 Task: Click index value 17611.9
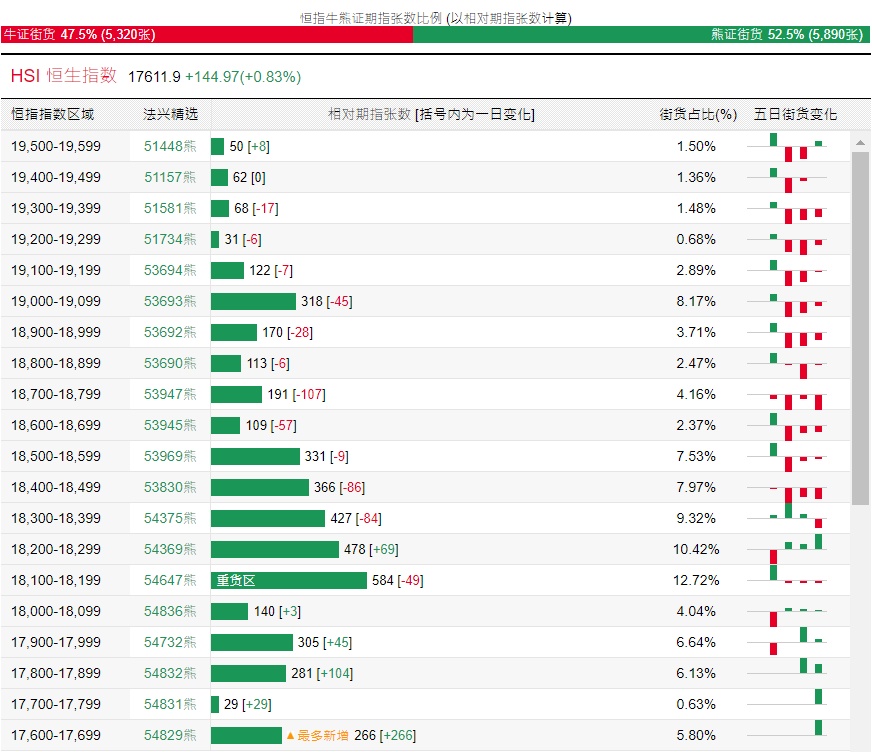pos(154,77)
